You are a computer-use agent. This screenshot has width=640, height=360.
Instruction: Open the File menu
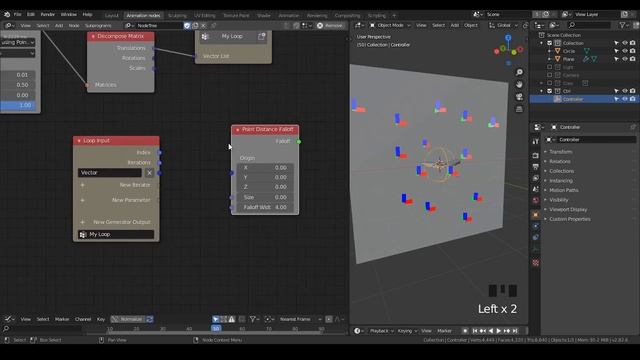[x=18, y=14]
